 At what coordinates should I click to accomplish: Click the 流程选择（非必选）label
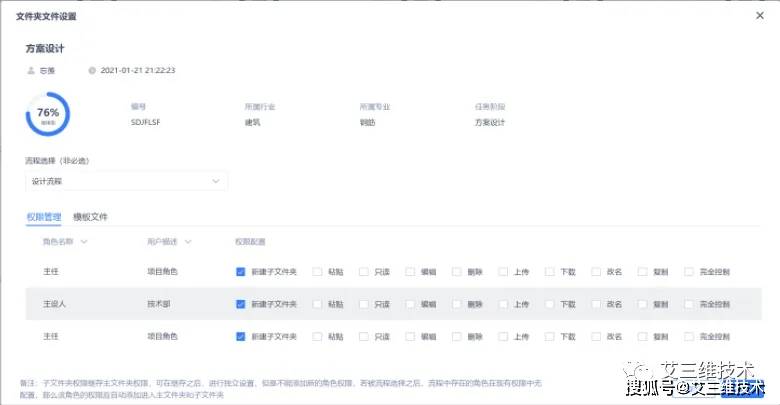57,161
